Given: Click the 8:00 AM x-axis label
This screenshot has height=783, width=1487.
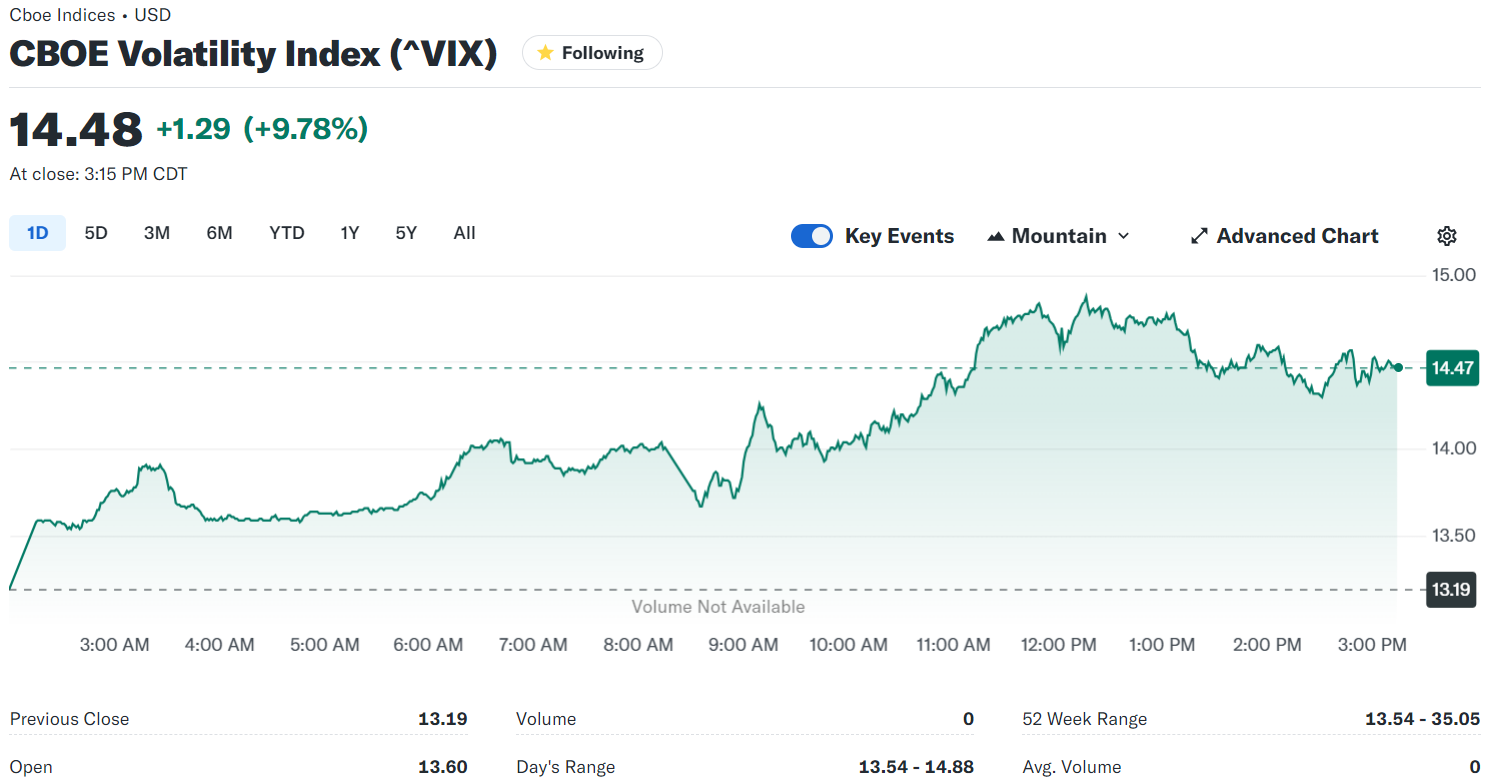Looking at the screenshot, I should (638, 645).
